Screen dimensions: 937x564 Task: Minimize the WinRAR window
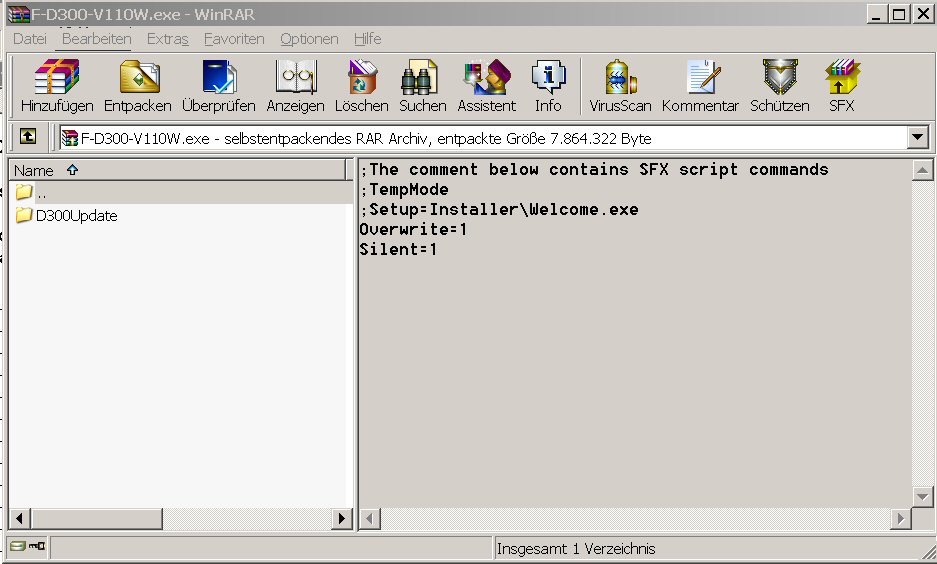point(876,14)
